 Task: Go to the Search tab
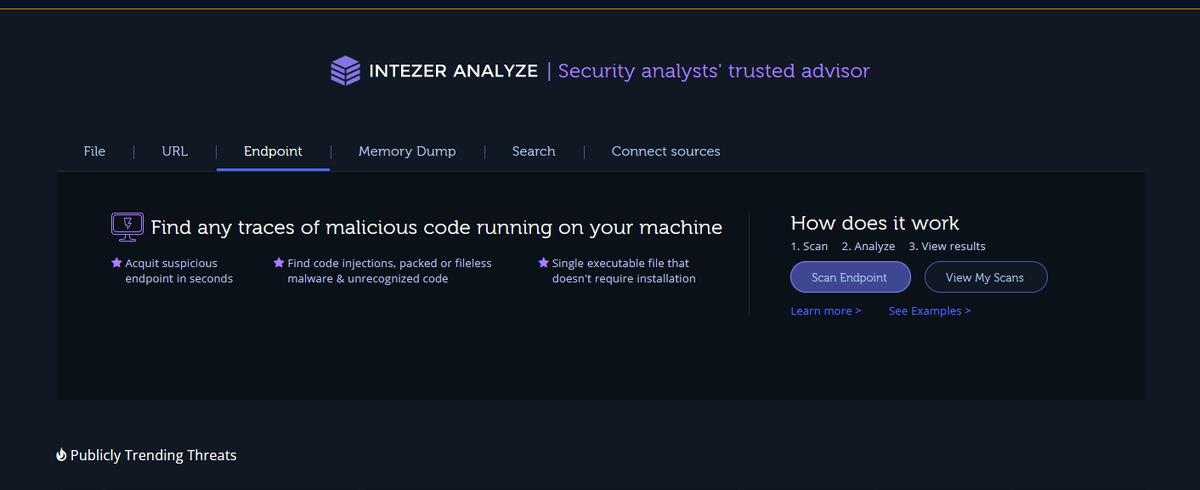[534, 151]
